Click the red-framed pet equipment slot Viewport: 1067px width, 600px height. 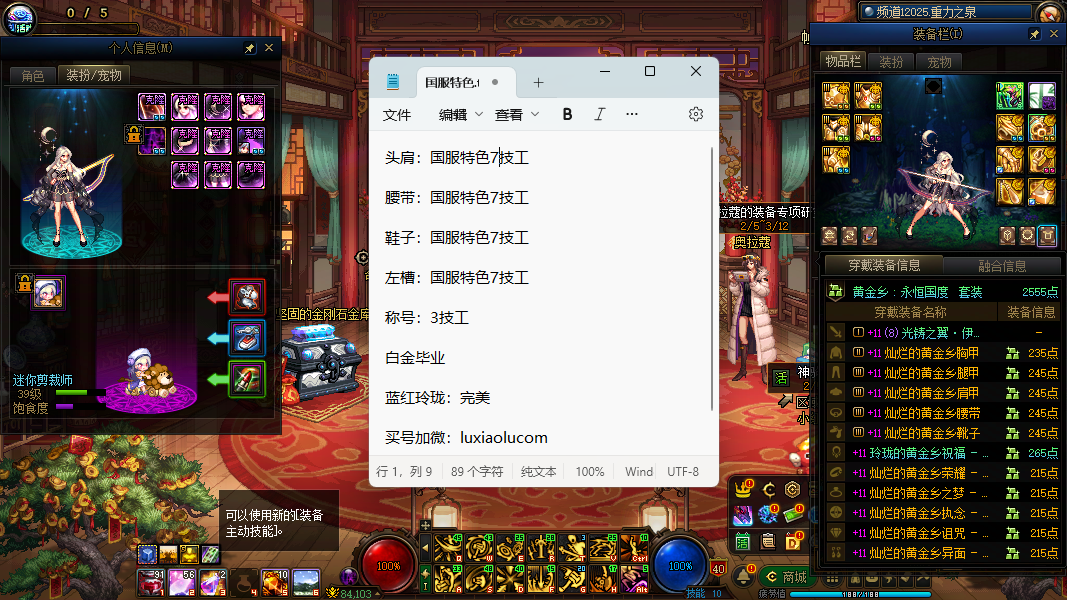(247, 296)
